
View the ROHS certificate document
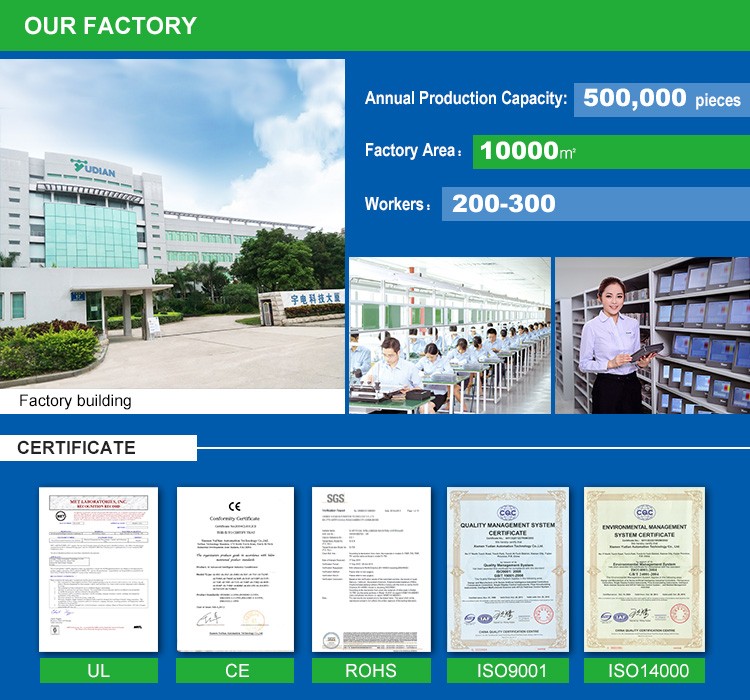click(x=371, y=570)
